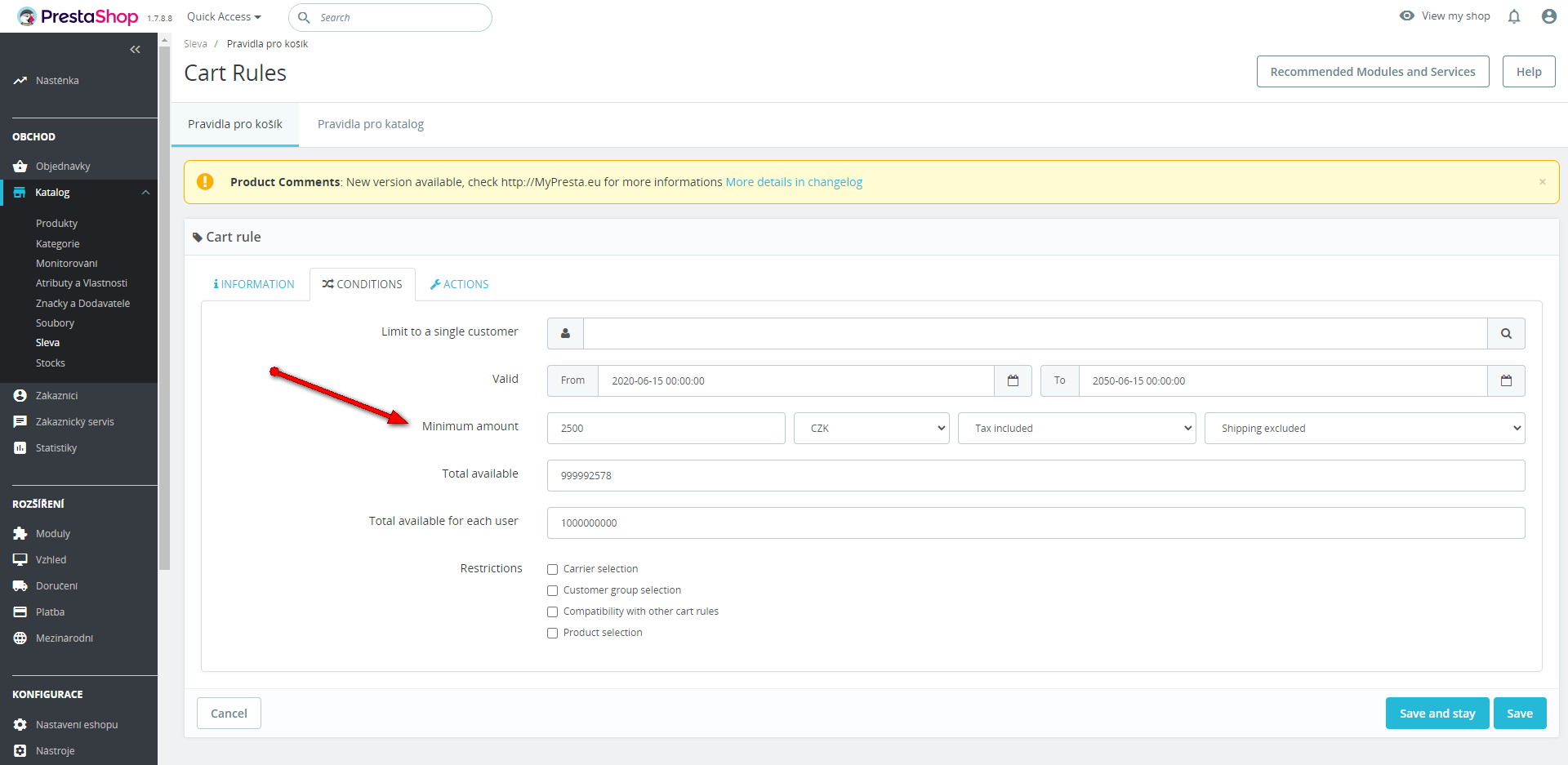Open Kategorie in the Katalog menu
1568x765 pixels.
pos(58,244)
